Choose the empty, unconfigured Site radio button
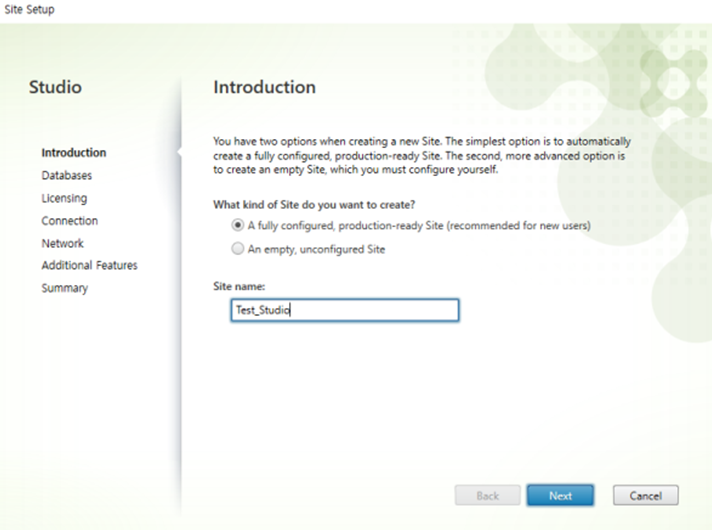Screen dimensions: 712x530 click(237, 249)
